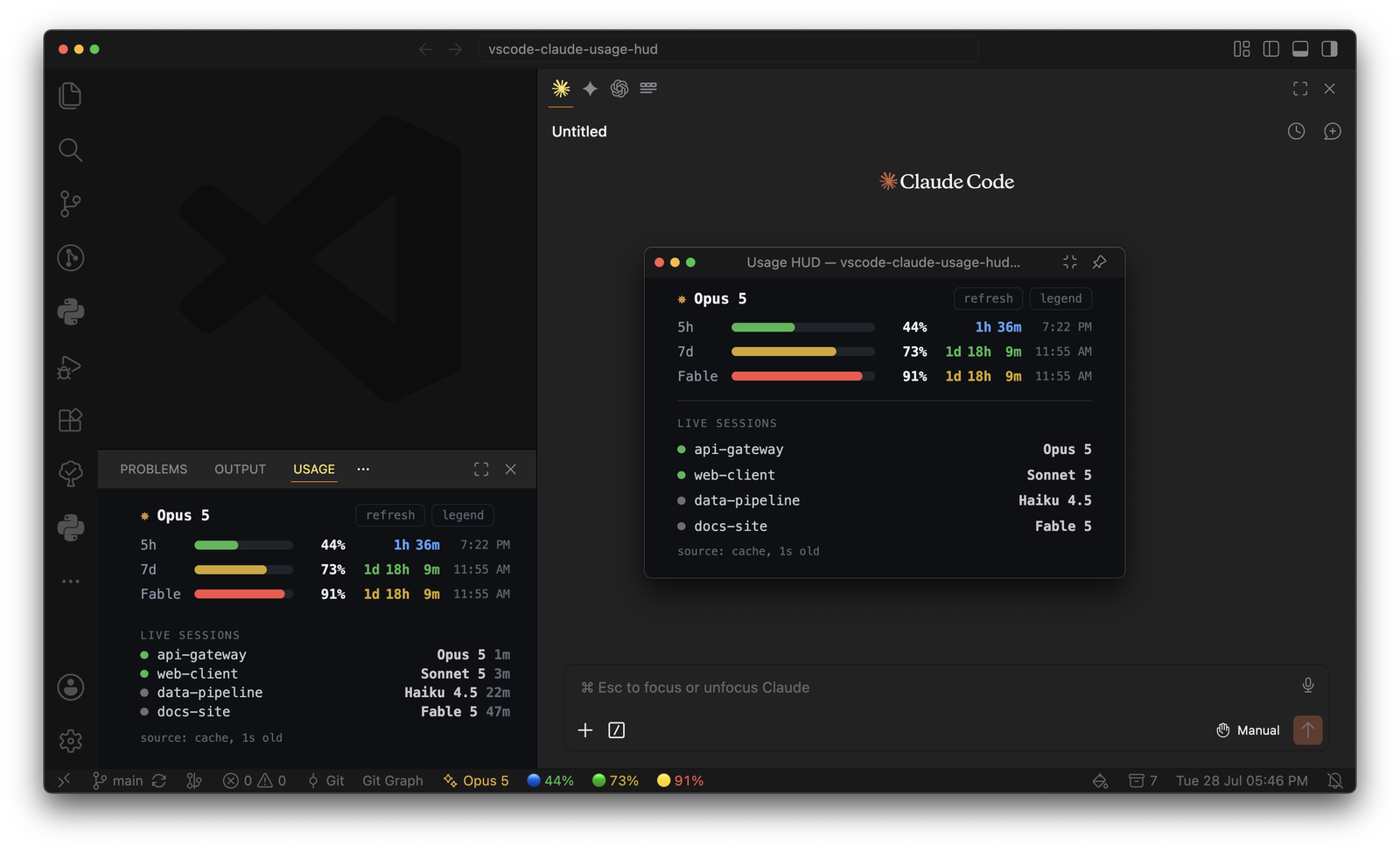The width and height of the screenshot is (1400, 851).
Task: Click refresh button in USAGE panel
Action: tap(390, 515)
